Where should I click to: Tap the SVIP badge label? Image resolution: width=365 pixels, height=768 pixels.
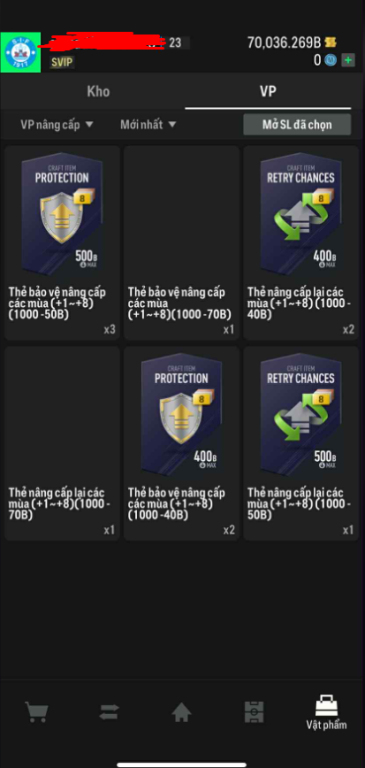click(62, 63)
